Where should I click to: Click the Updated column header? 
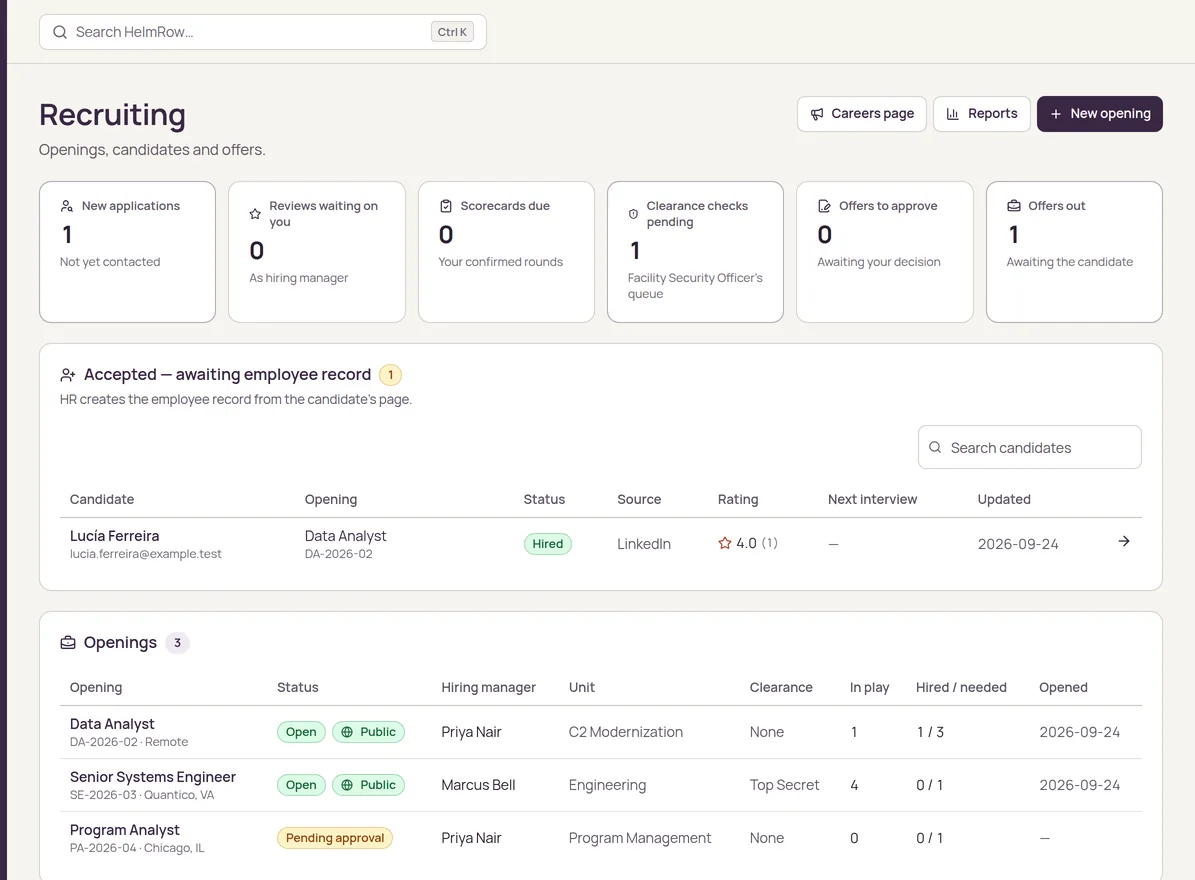pyautogui.click(x=1004, y=499)
